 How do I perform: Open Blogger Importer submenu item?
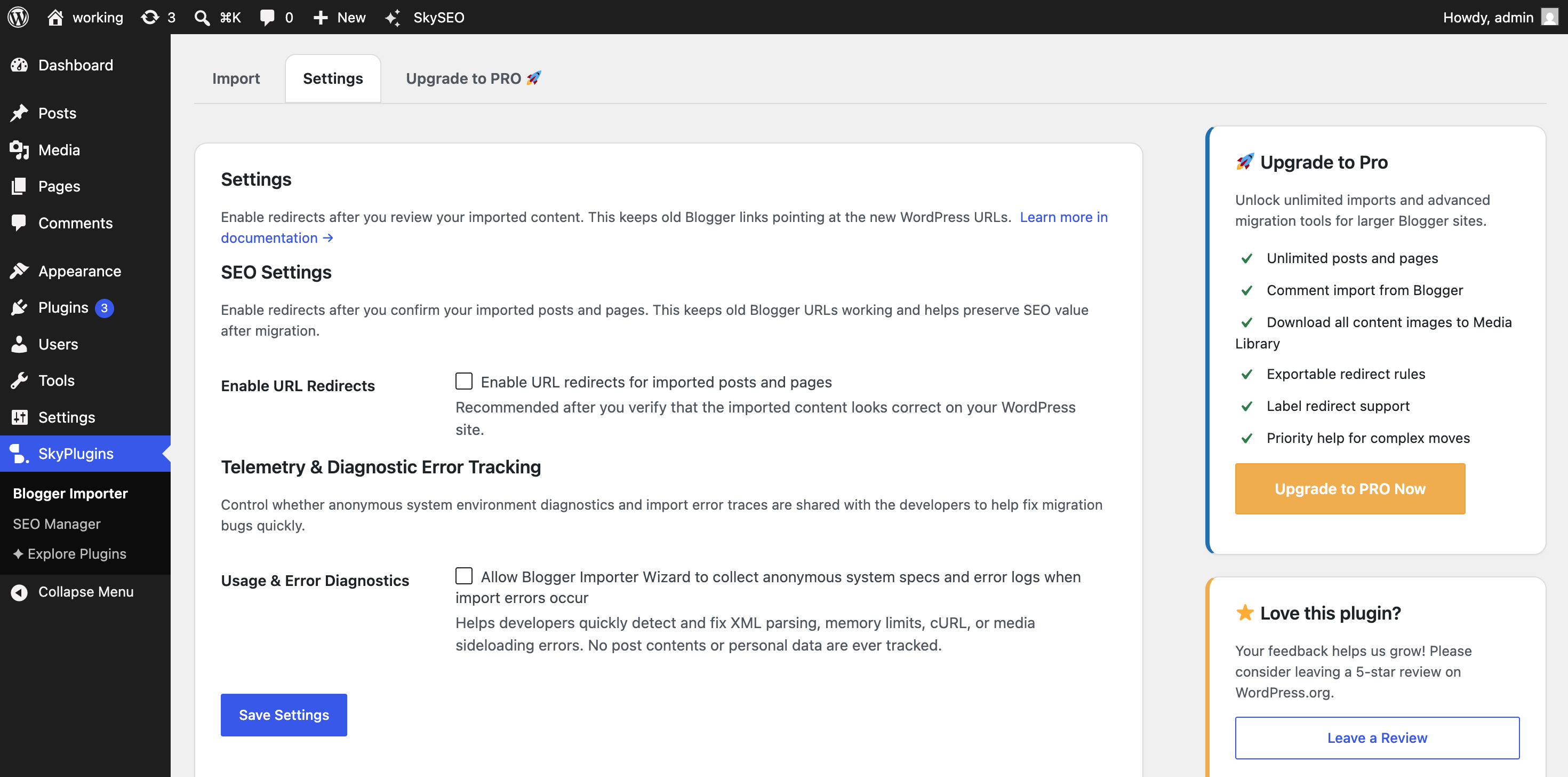[x=70, y=493]
